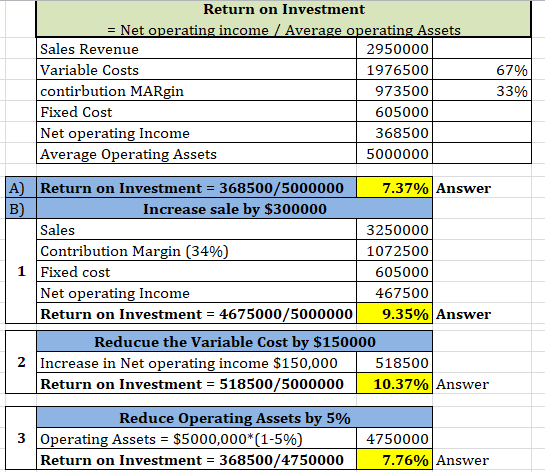Select the 'Average Operating Assets' label
This screenshot has width=545, height=472.
196,153
